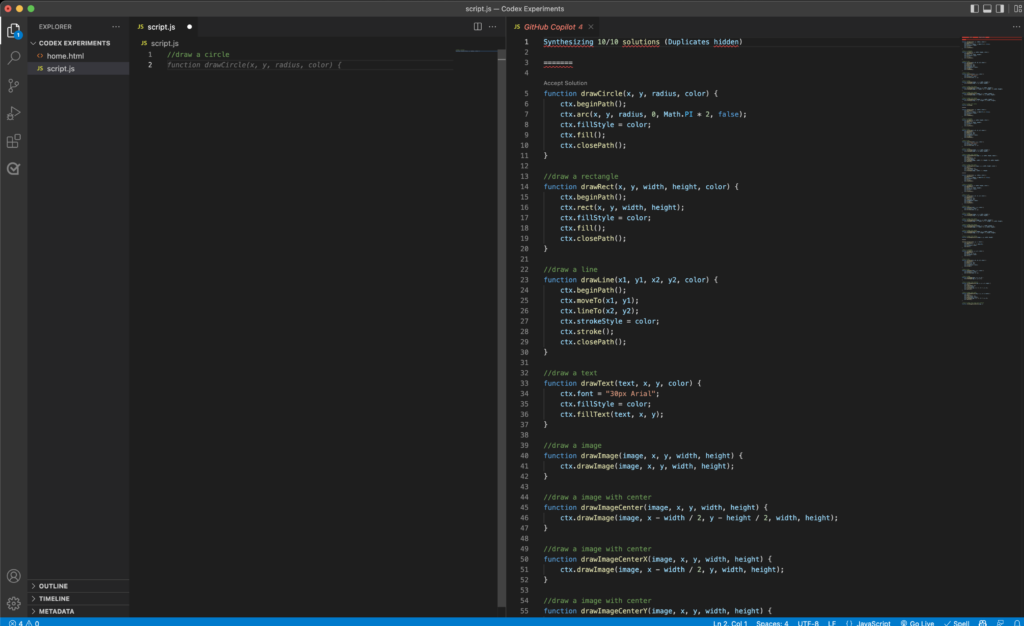The image size is (1024, 626).
Task: Click Accept Solution above drawCircle
Action: tap(565, 83)
